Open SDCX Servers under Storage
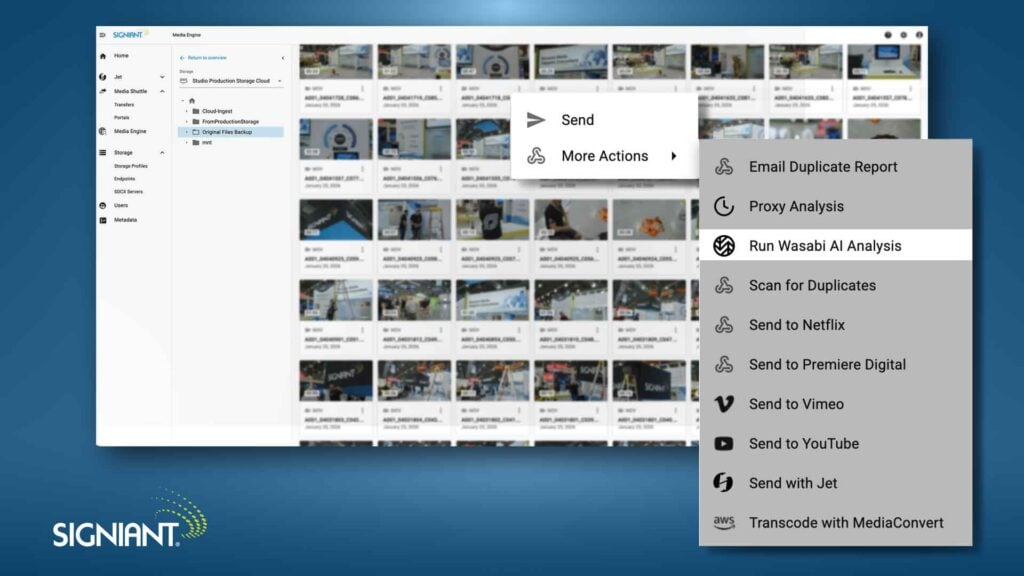1024x576 pixels. pyautogui.click(x=128, y=192)
